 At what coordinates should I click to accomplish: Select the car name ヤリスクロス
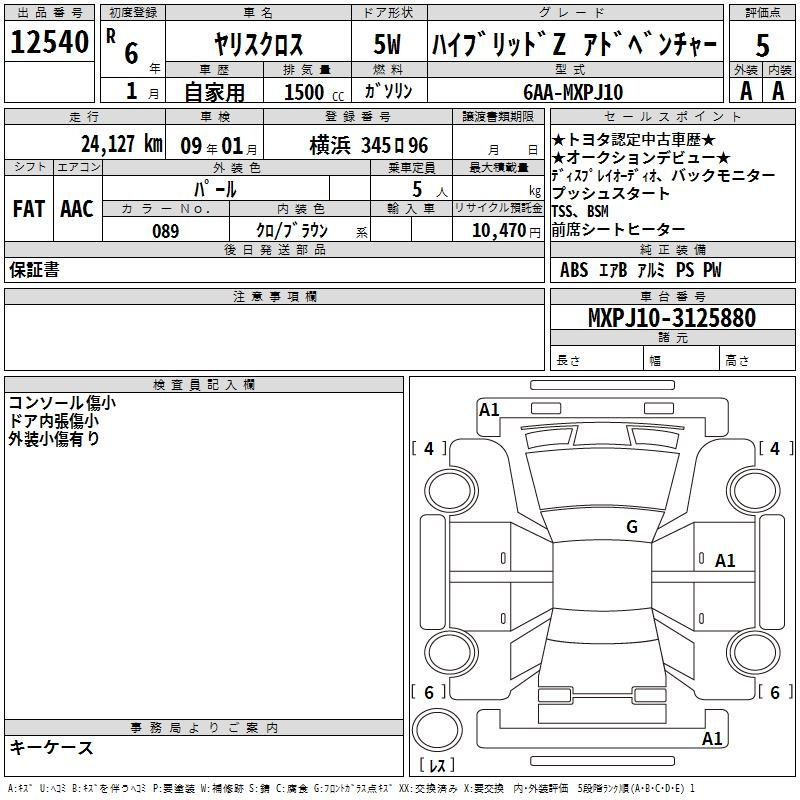pos(258,44)
